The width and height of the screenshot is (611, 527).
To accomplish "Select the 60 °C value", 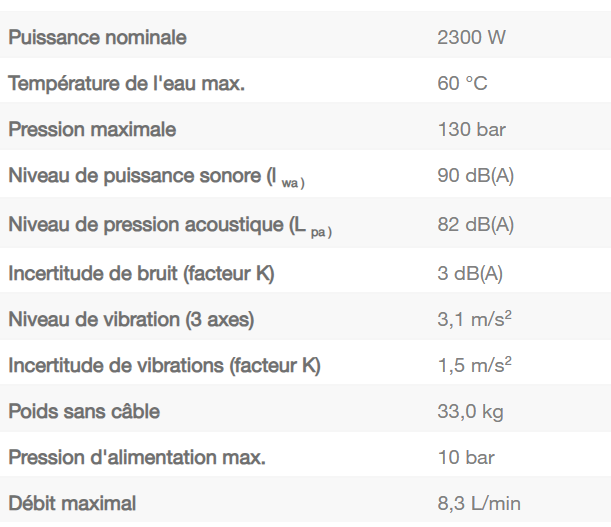I will coord(462,84).
